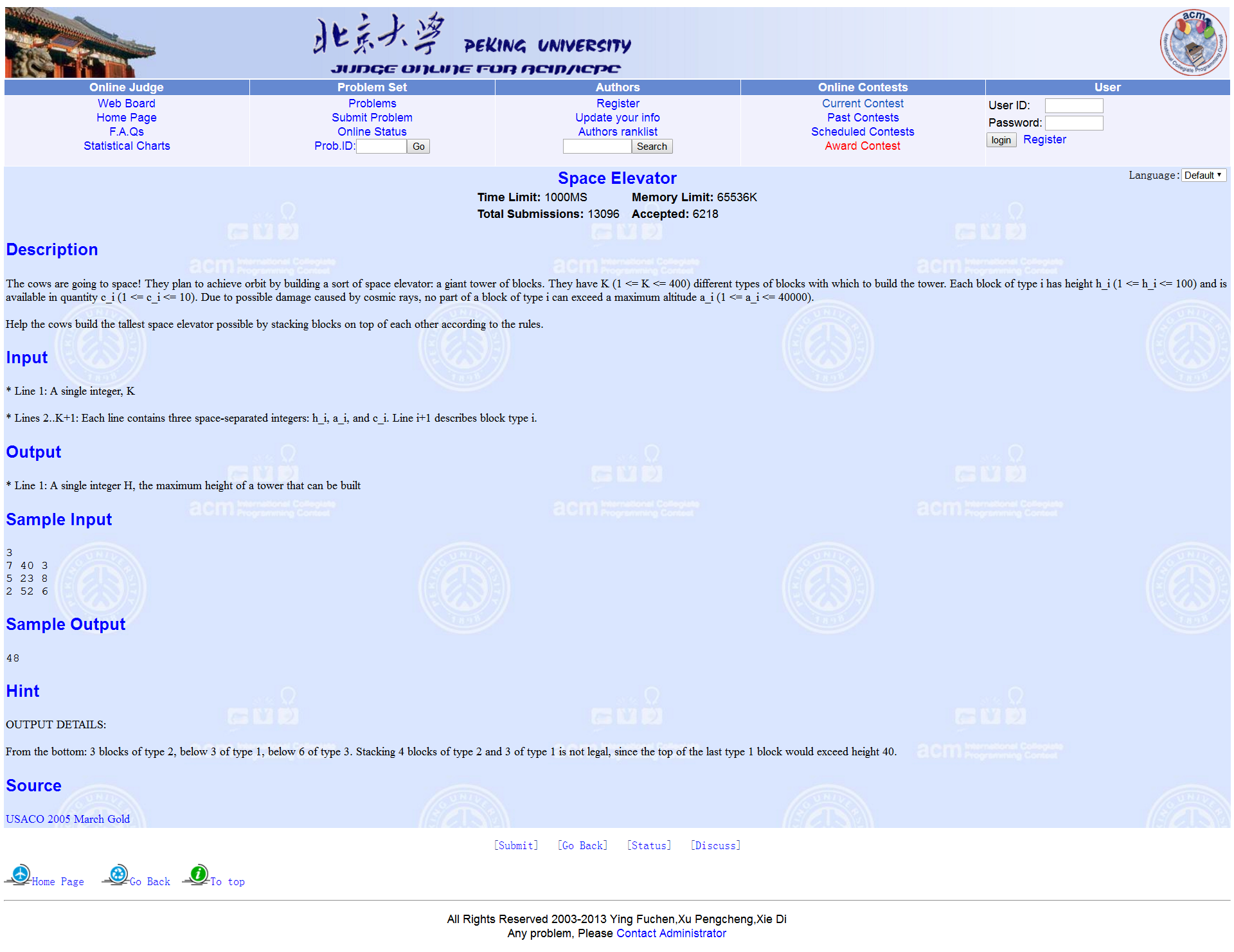Click the [Go Back] link below the problem

[582, 845]
